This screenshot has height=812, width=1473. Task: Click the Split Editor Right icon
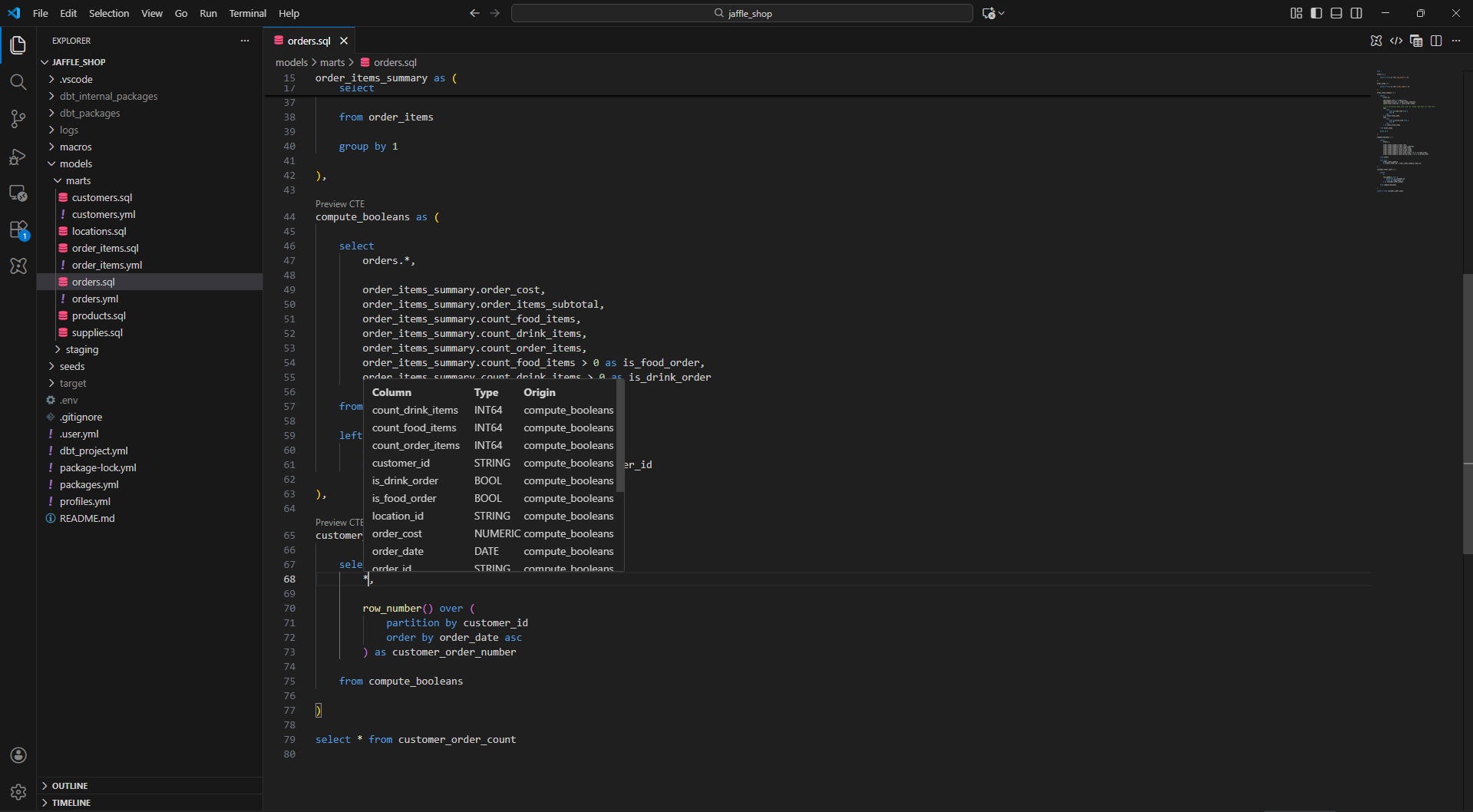click(1436, 41)
